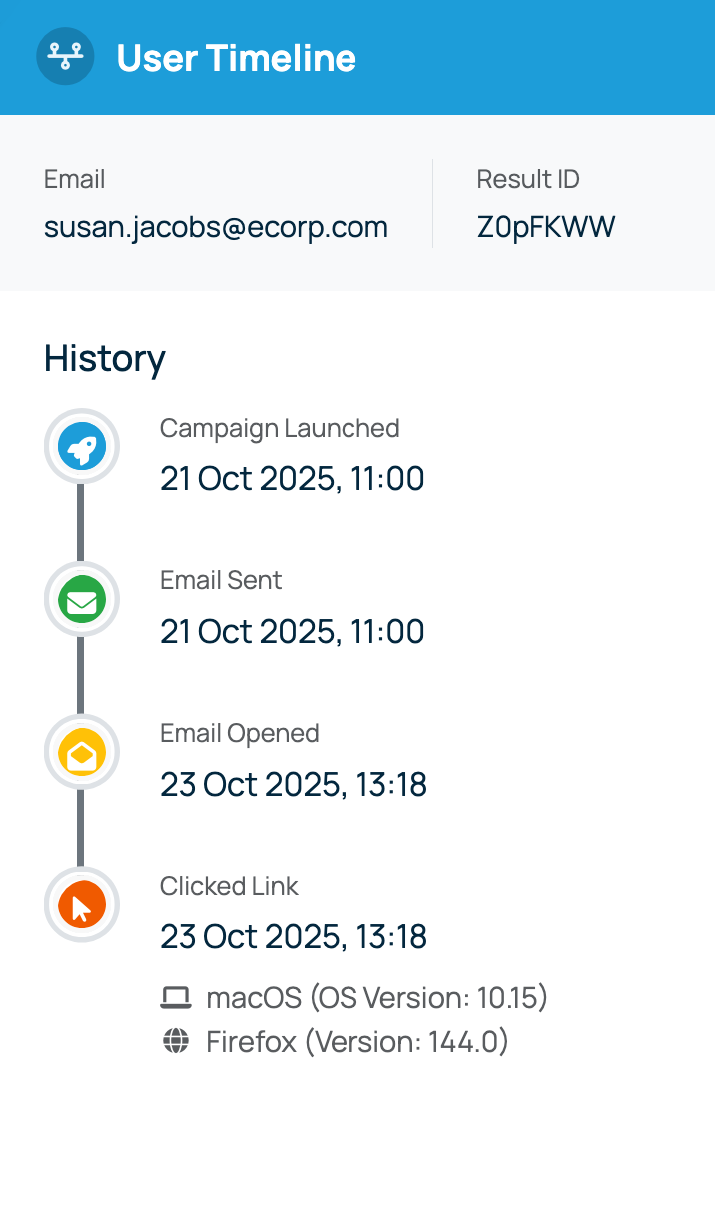The height and width of the screenshot is (1224, 715).
Task: Click the History section heading
Action: point(105,358)
